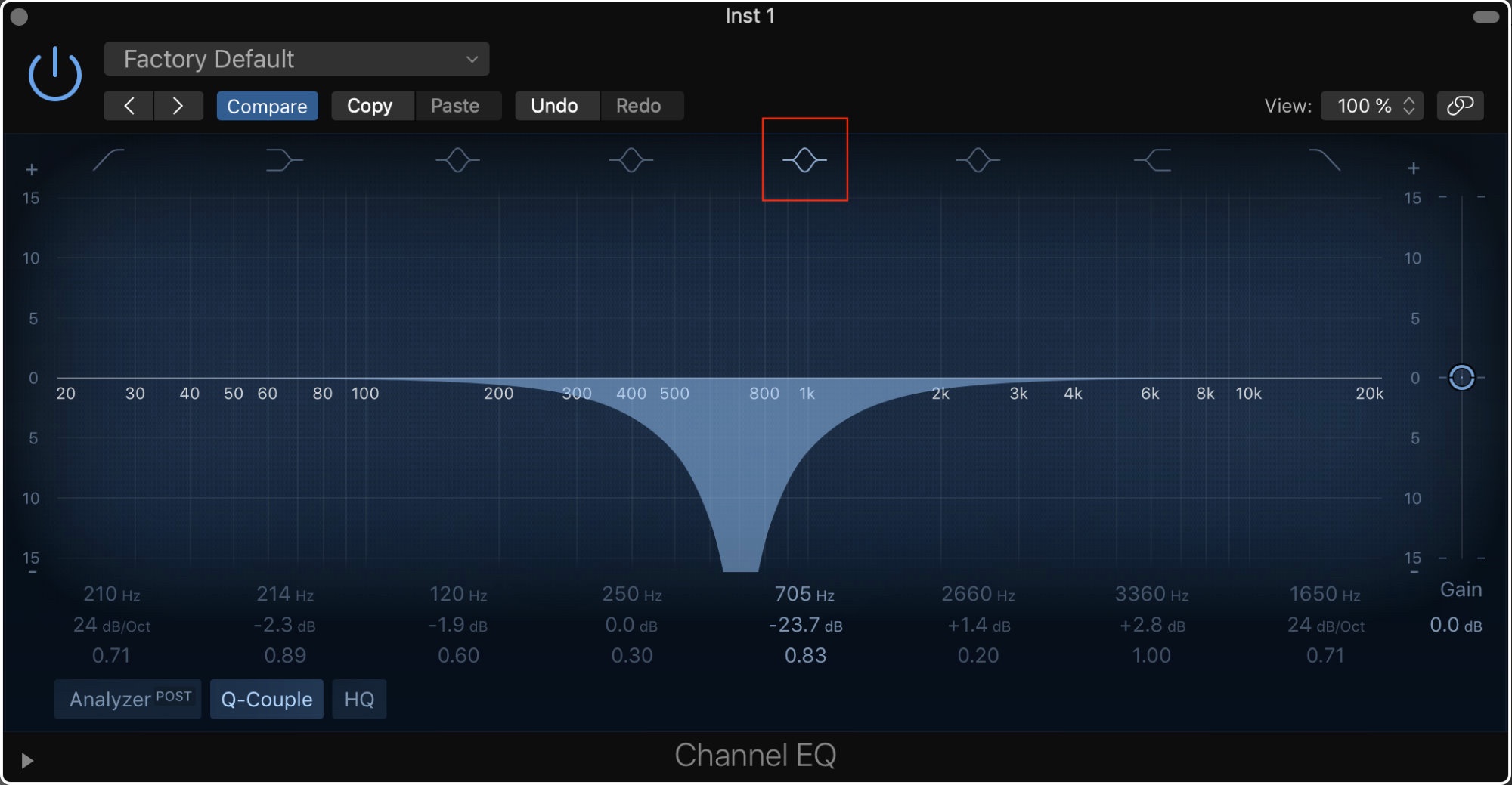Toggle the Analyzer POST button

tap(129, 699)
